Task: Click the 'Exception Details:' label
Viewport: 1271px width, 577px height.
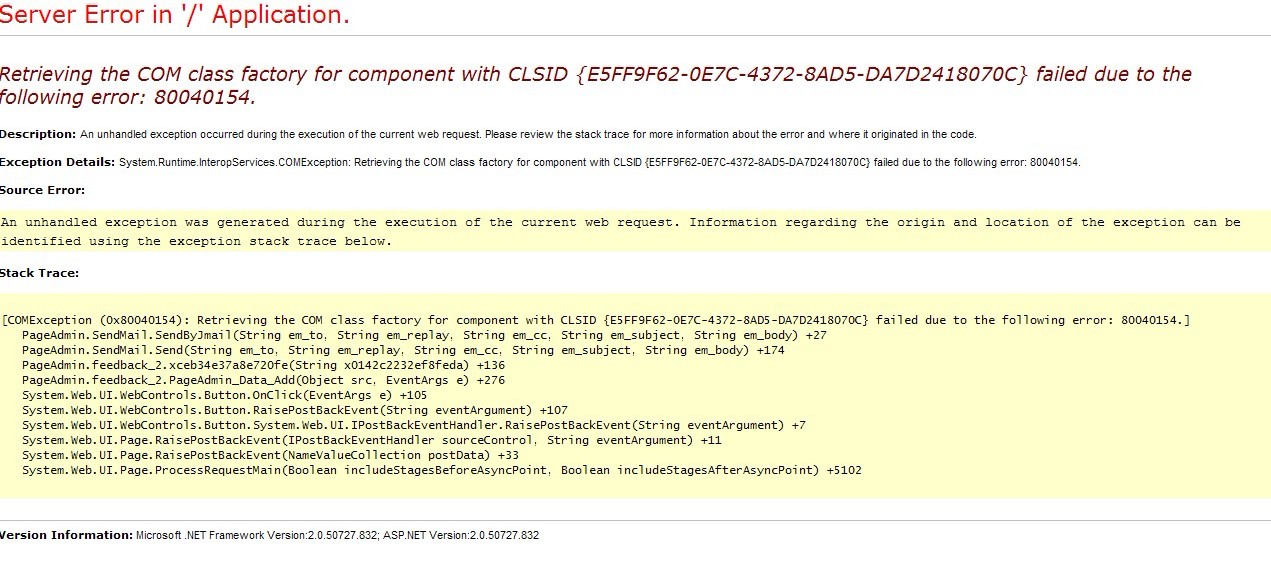Action: (57, 162)
